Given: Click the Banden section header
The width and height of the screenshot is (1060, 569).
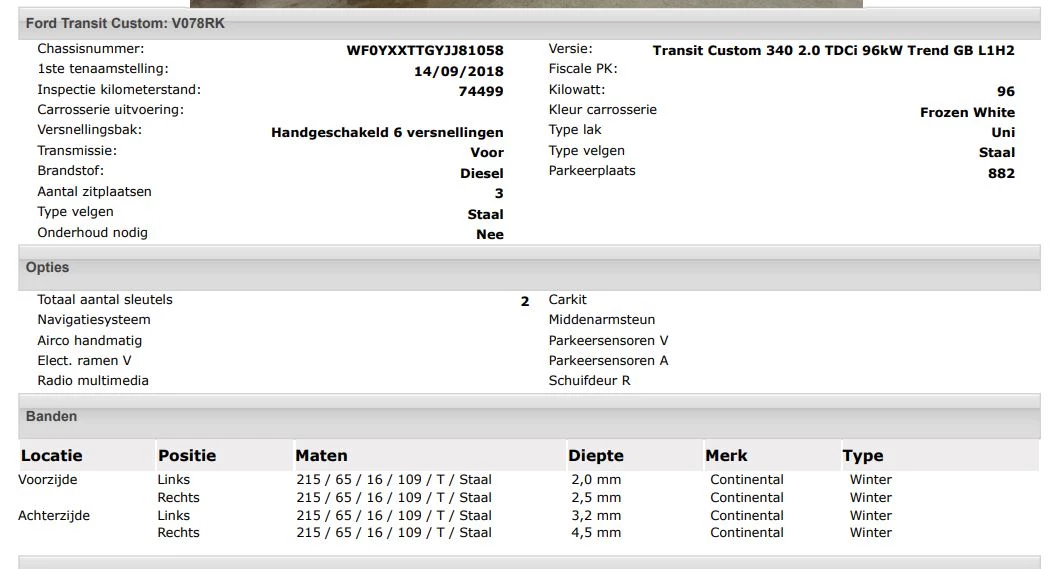Looking at the screenshot, I should pyautogui.click(x=51, y=416).
